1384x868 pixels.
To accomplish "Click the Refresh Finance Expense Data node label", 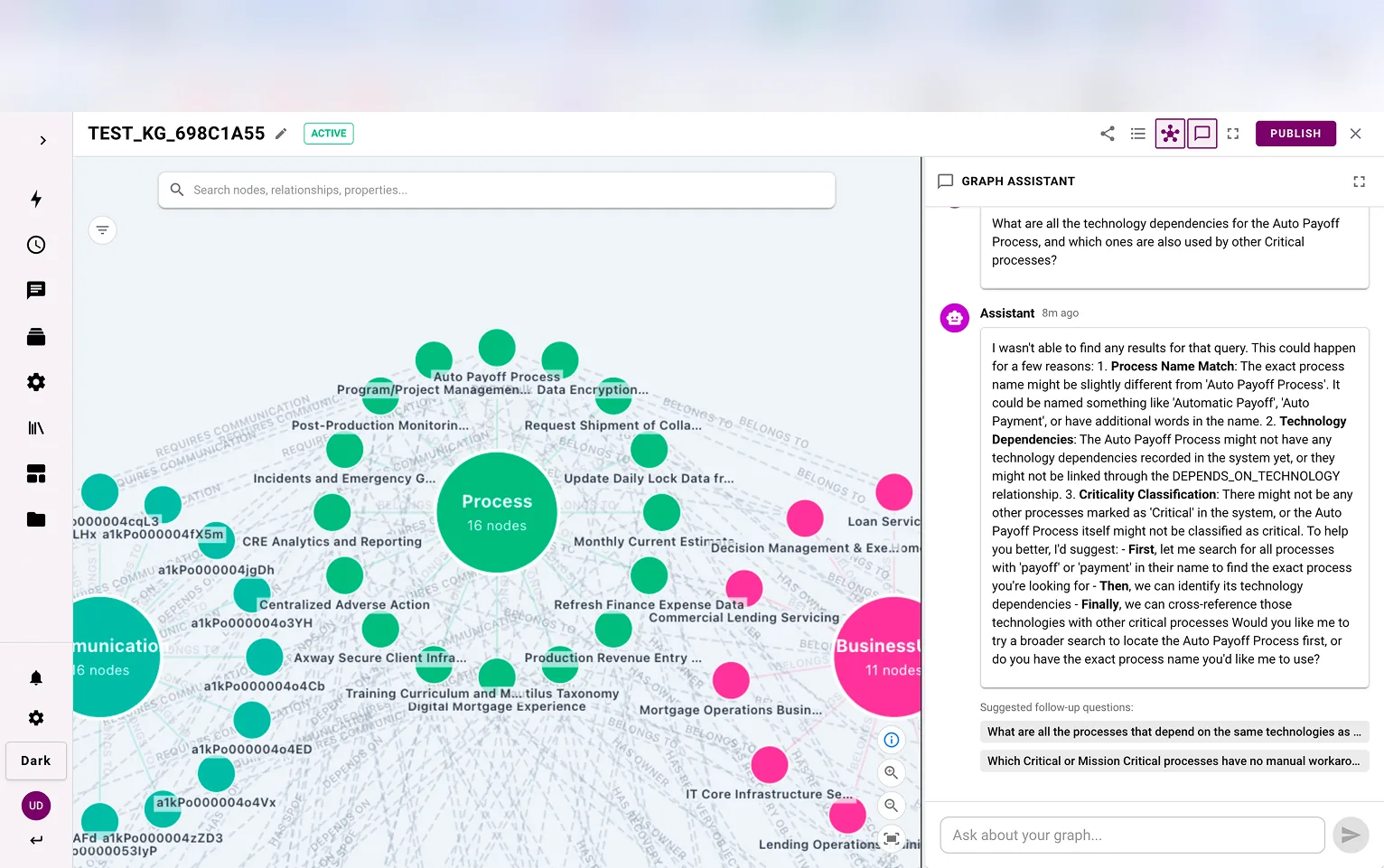I will point(649,604).
